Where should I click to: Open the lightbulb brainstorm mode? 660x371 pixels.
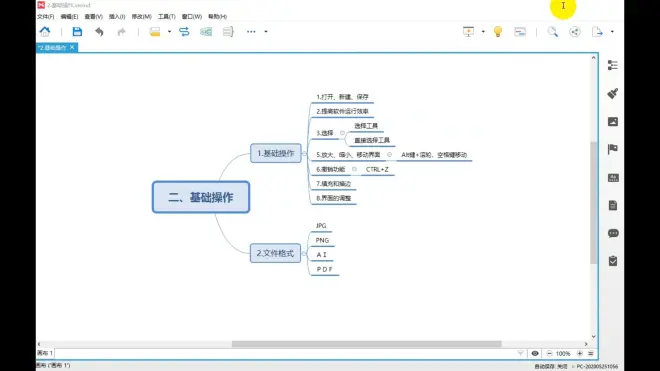[498, 32]
